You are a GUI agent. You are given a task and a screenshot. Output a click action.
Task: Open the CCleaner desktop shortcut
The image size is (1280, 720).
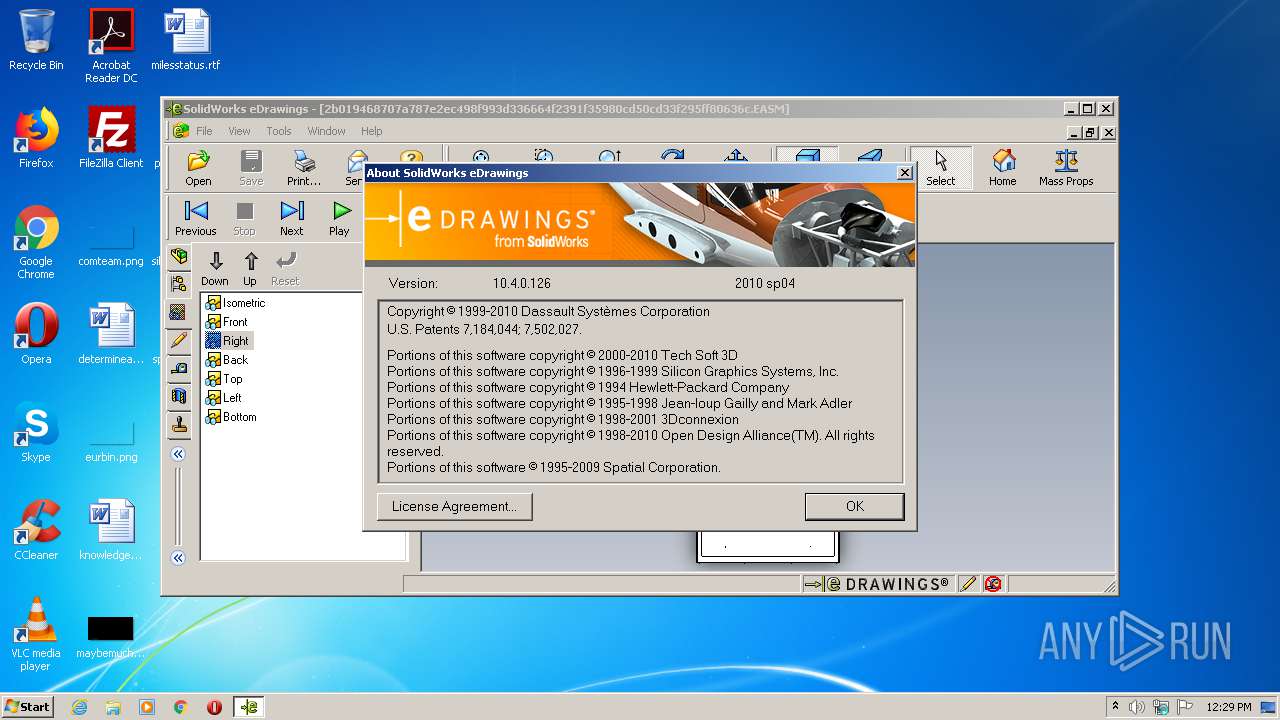point(36,530)
